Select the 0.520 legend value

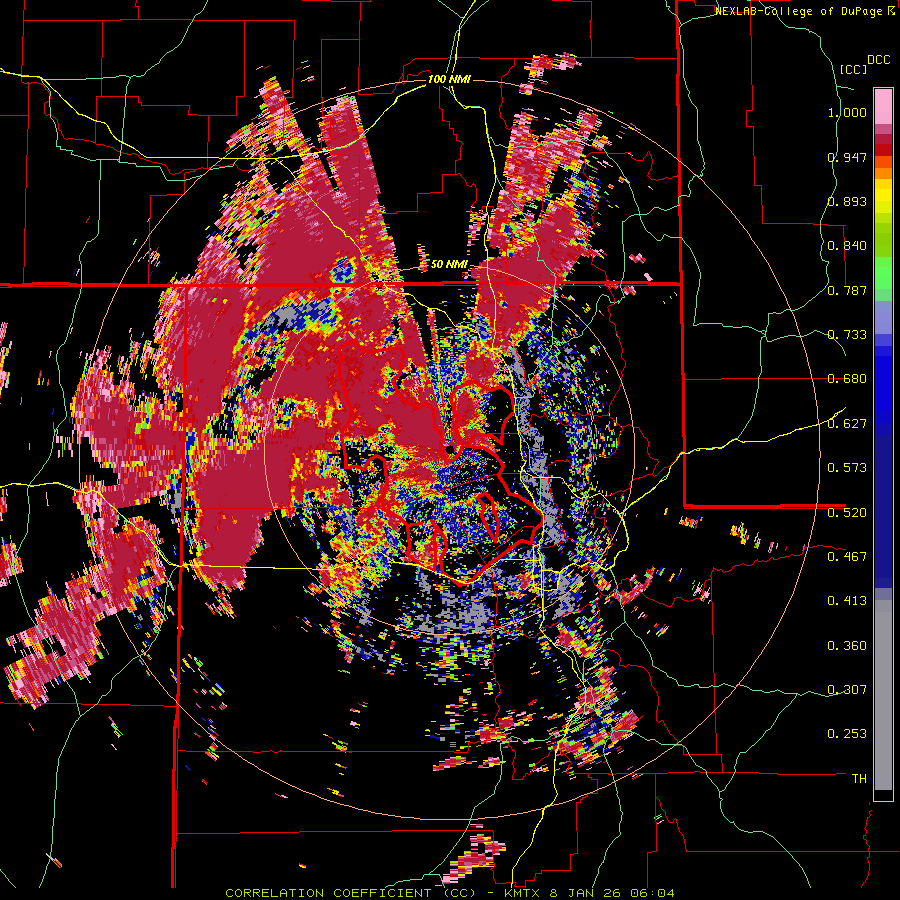click(847, 512)
